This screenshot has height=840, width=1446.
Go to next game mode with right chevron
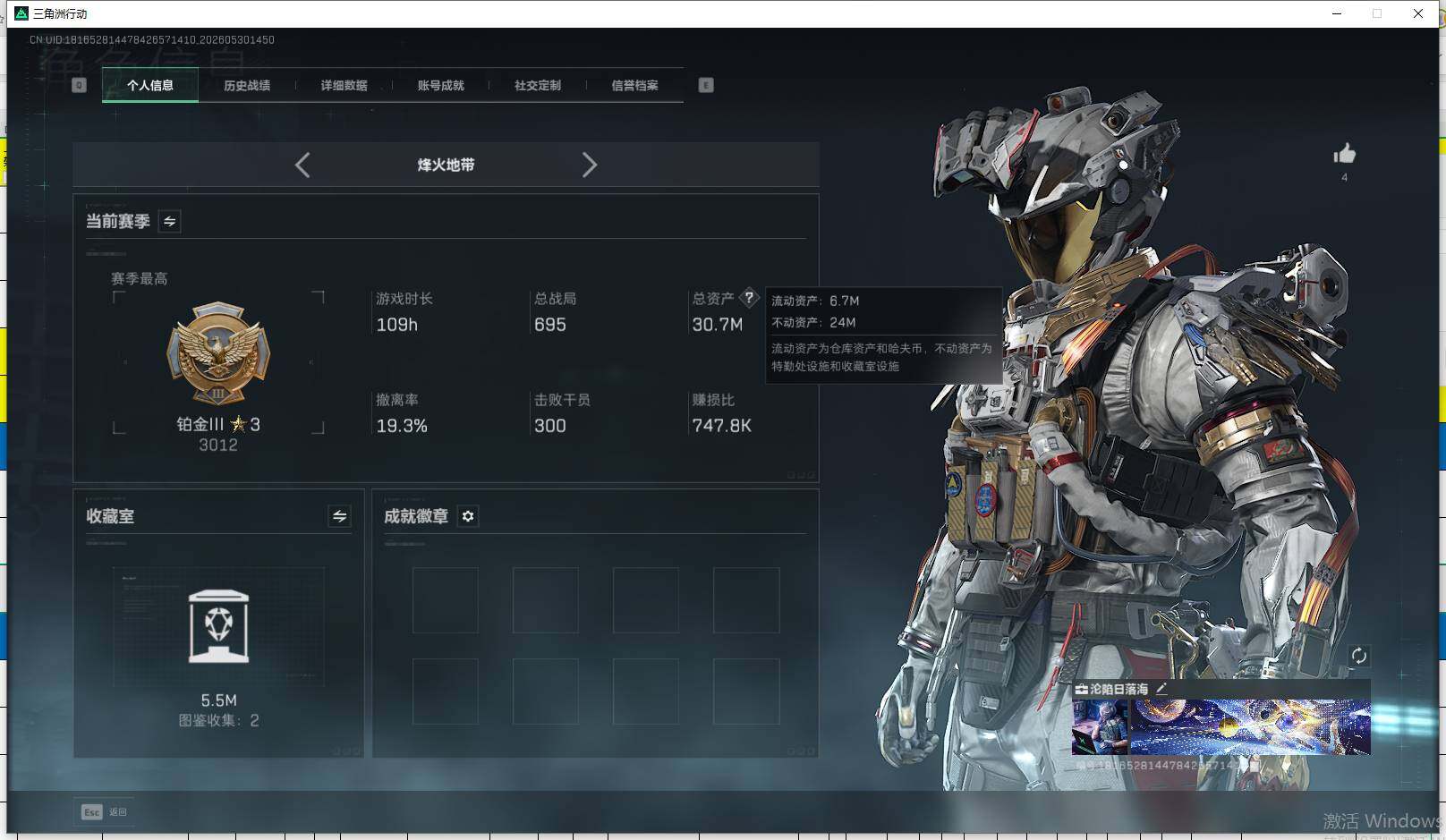pos(589,165)
